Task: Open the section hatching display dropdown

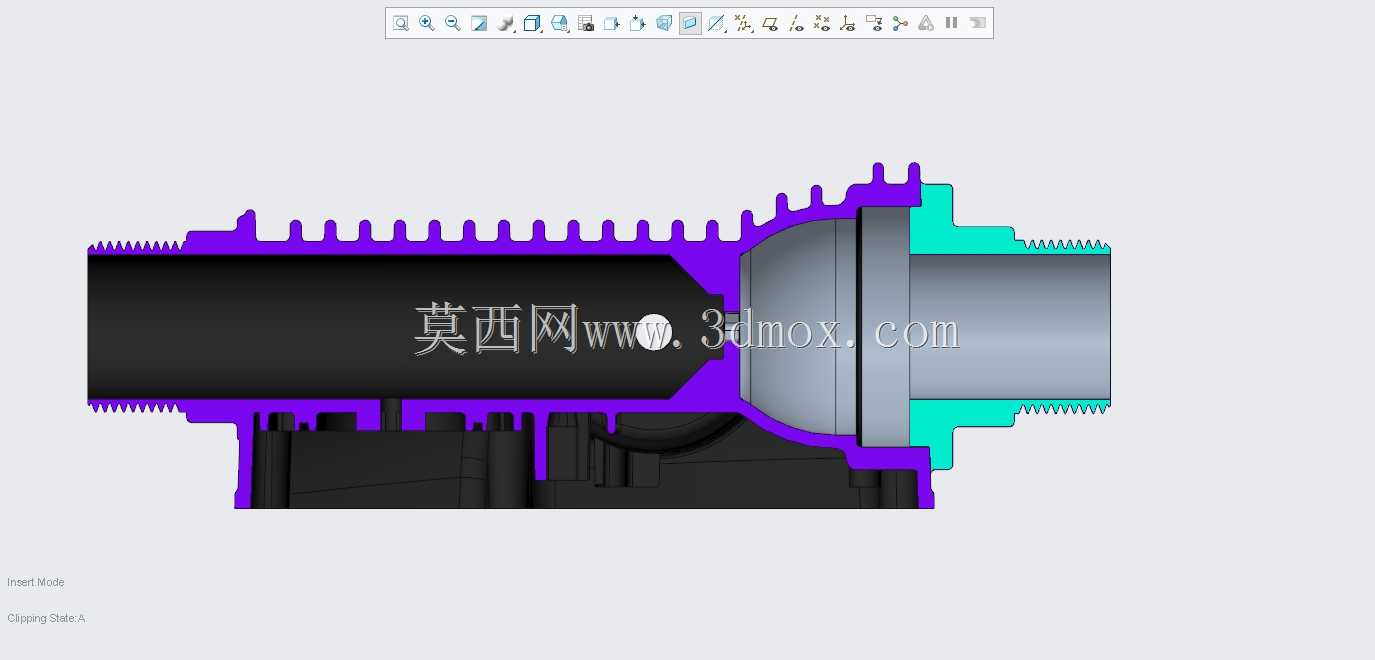Action: coord(717,23)
